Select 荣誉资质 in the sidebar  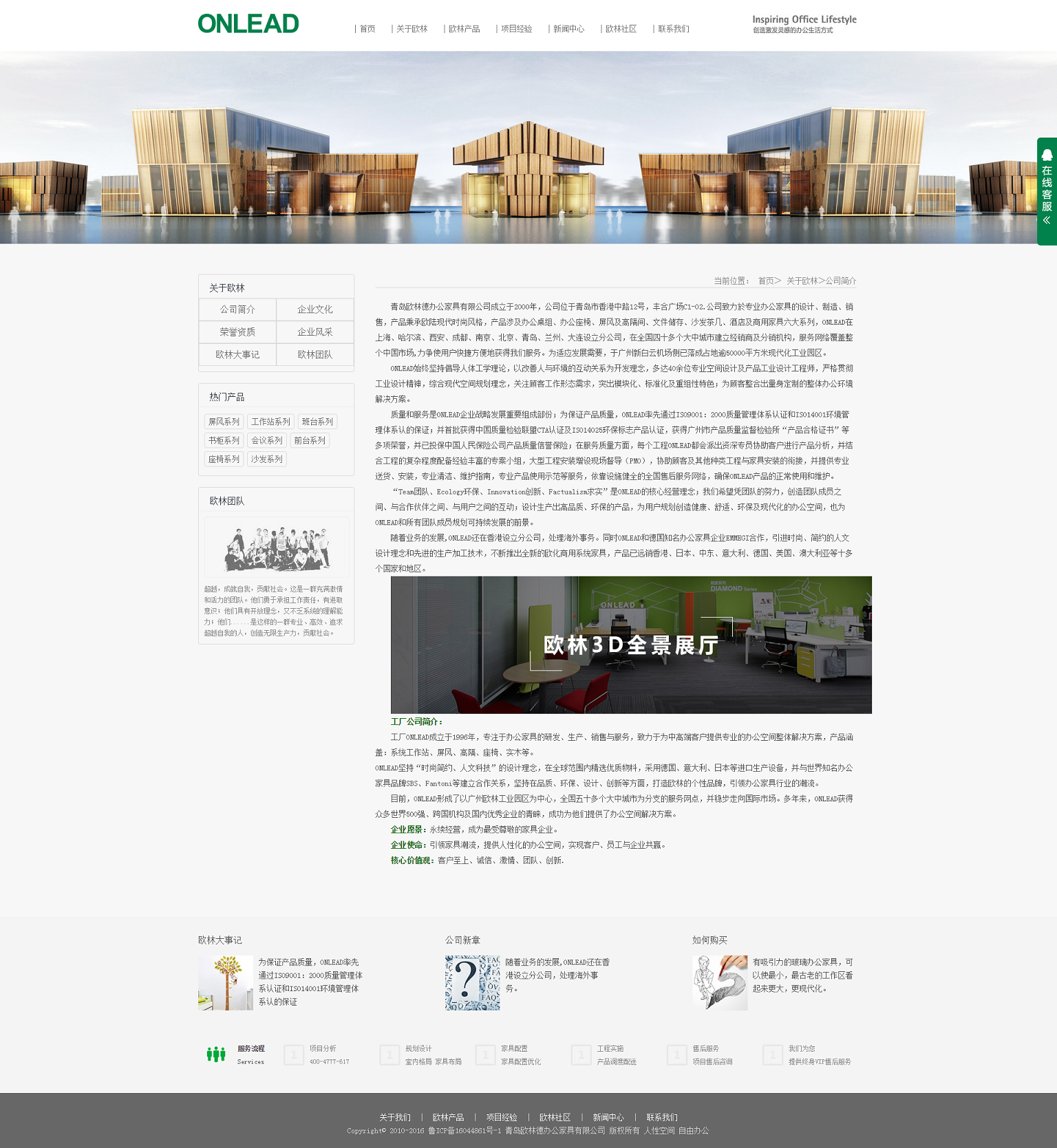(x=237, y=332)
